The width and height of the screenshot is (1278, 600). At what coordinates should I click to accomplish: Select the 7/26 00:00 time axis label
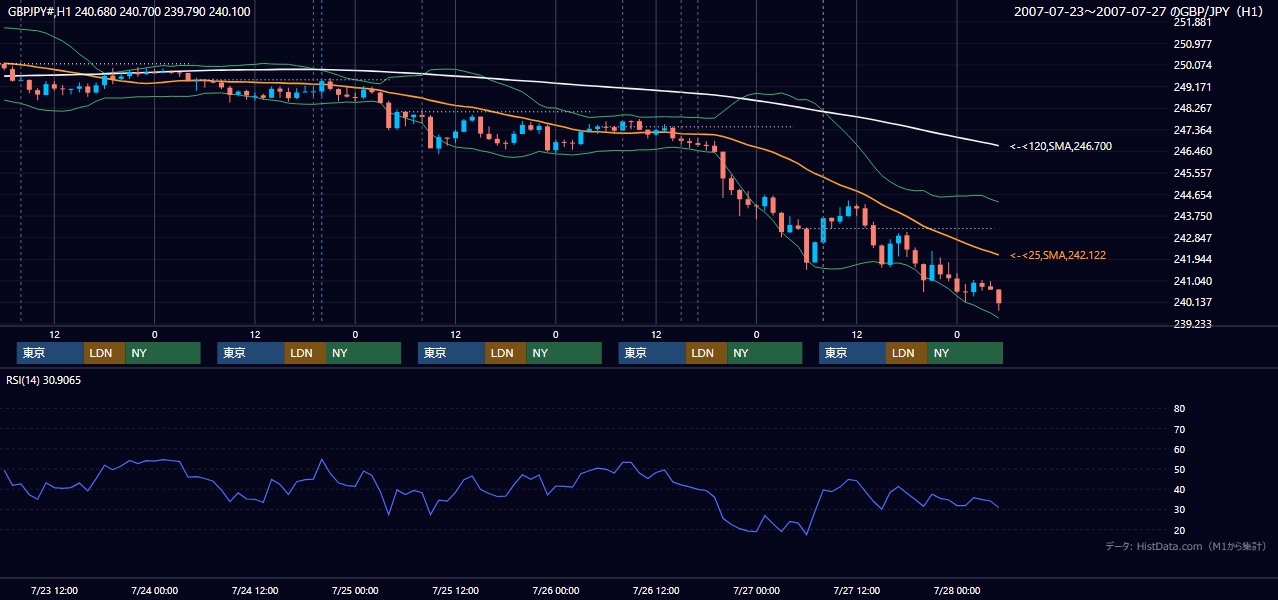[555, 590]
